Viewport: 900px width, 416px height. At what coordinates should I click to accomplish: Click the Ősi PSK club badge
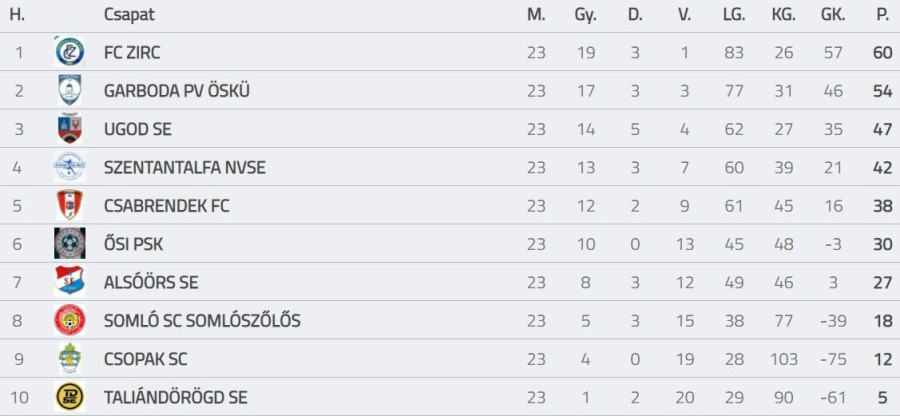click(70, 244)
